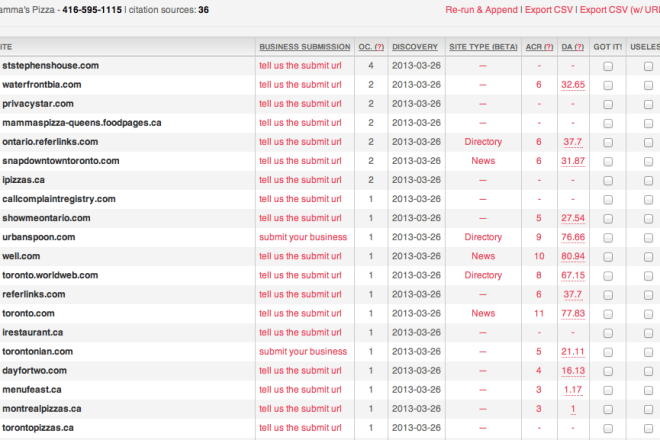Click News site type for toronto.com
This screenshot has height=440, width=660.
click(483, 313)
